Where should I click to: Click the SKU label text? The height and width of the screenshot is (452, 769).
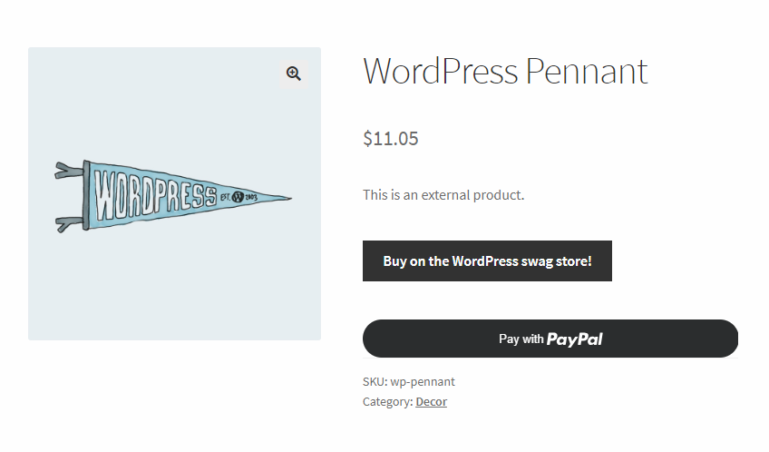pyautogui.click(x=374, y=381)
